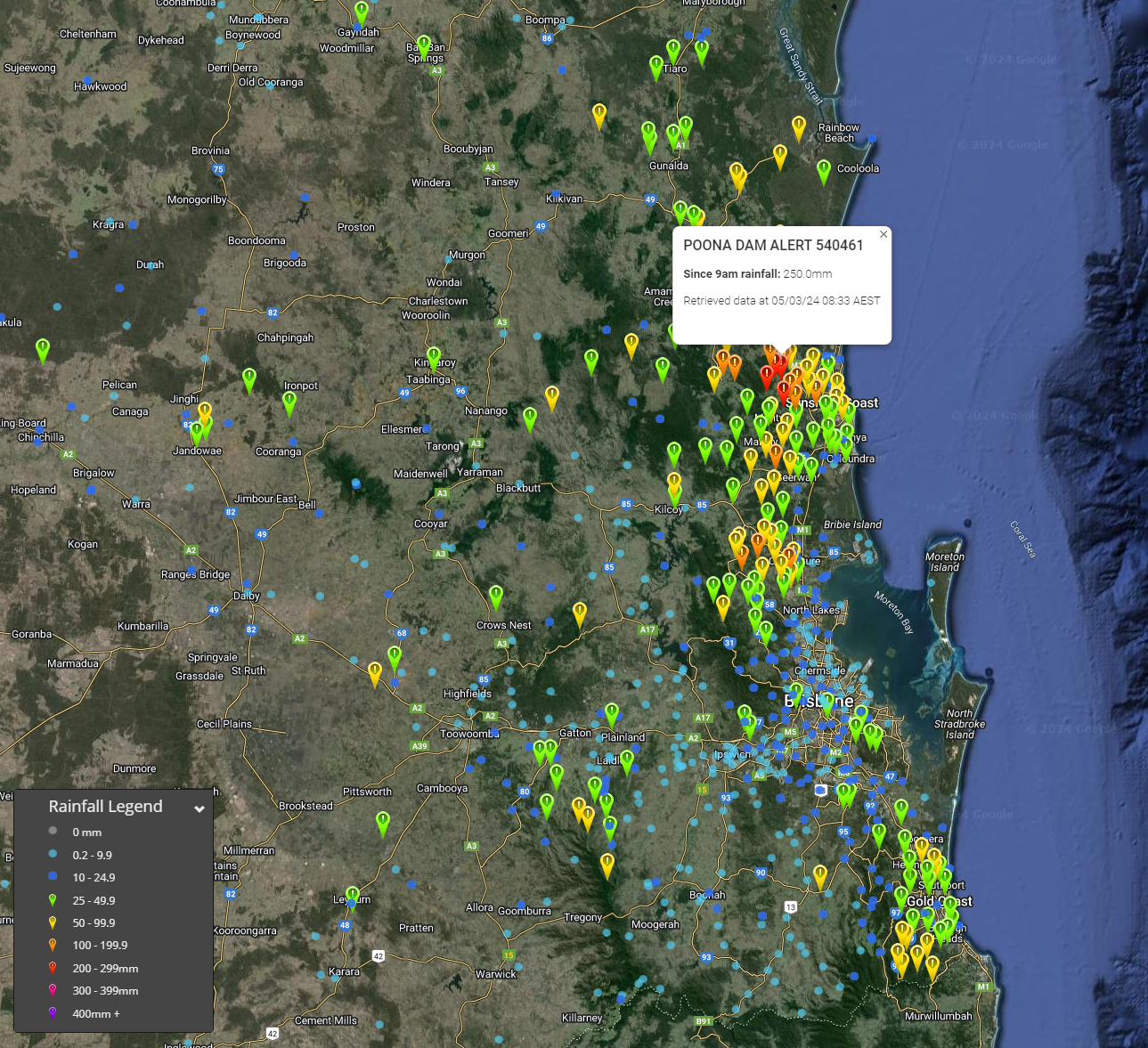
Task: Select the green marker left of Tiaro label
Action: click(656, 68)
